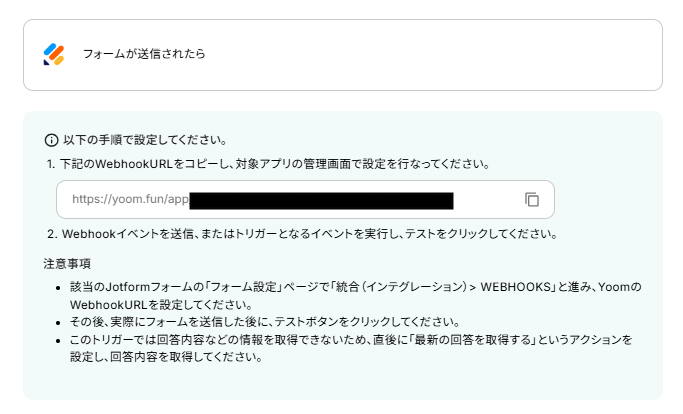Click the 以下の手順で設定してください heading
The height and width of the screenshot is (414, 683).
145,140
